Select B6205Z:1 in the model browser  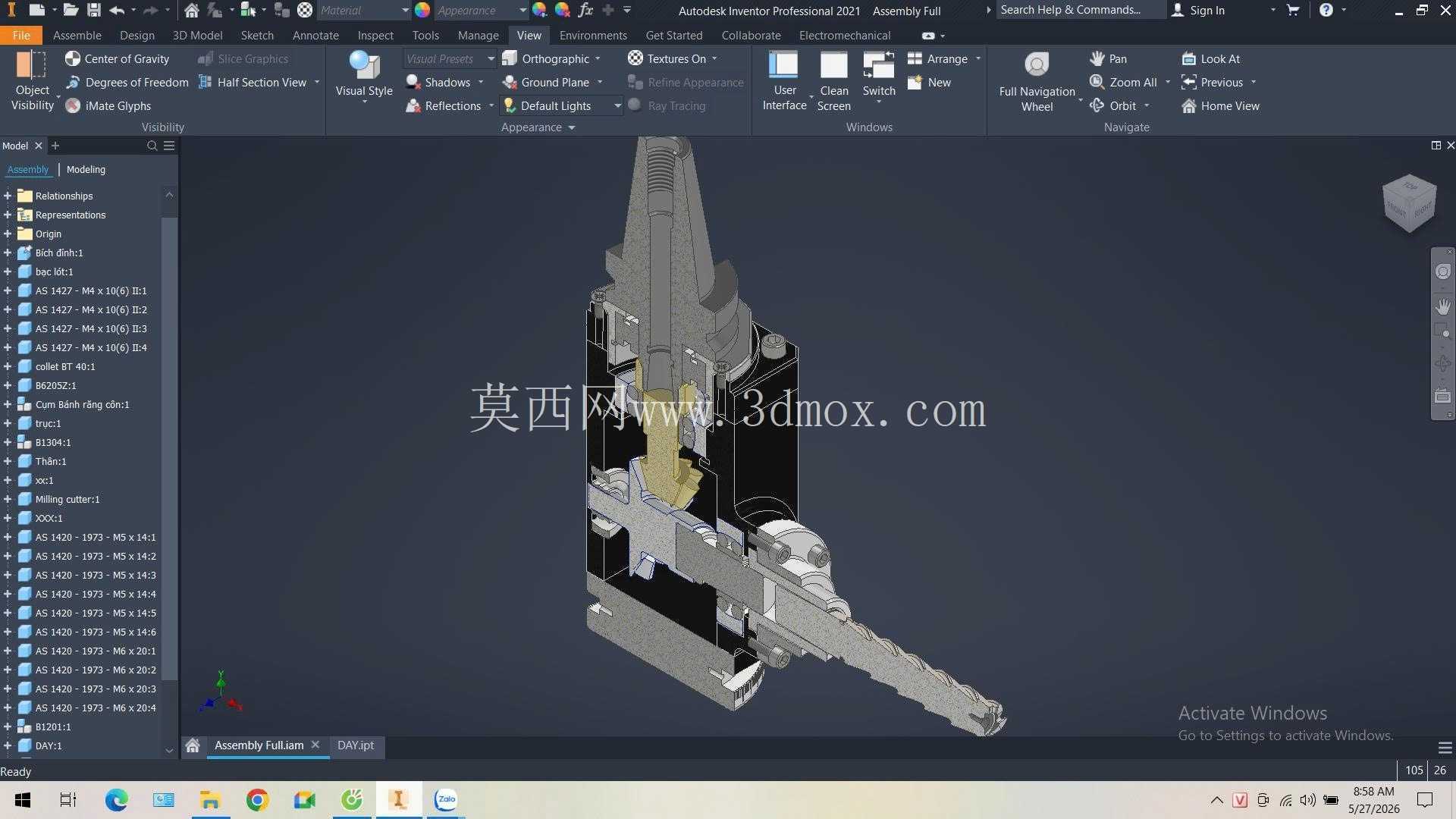point(55,385)
